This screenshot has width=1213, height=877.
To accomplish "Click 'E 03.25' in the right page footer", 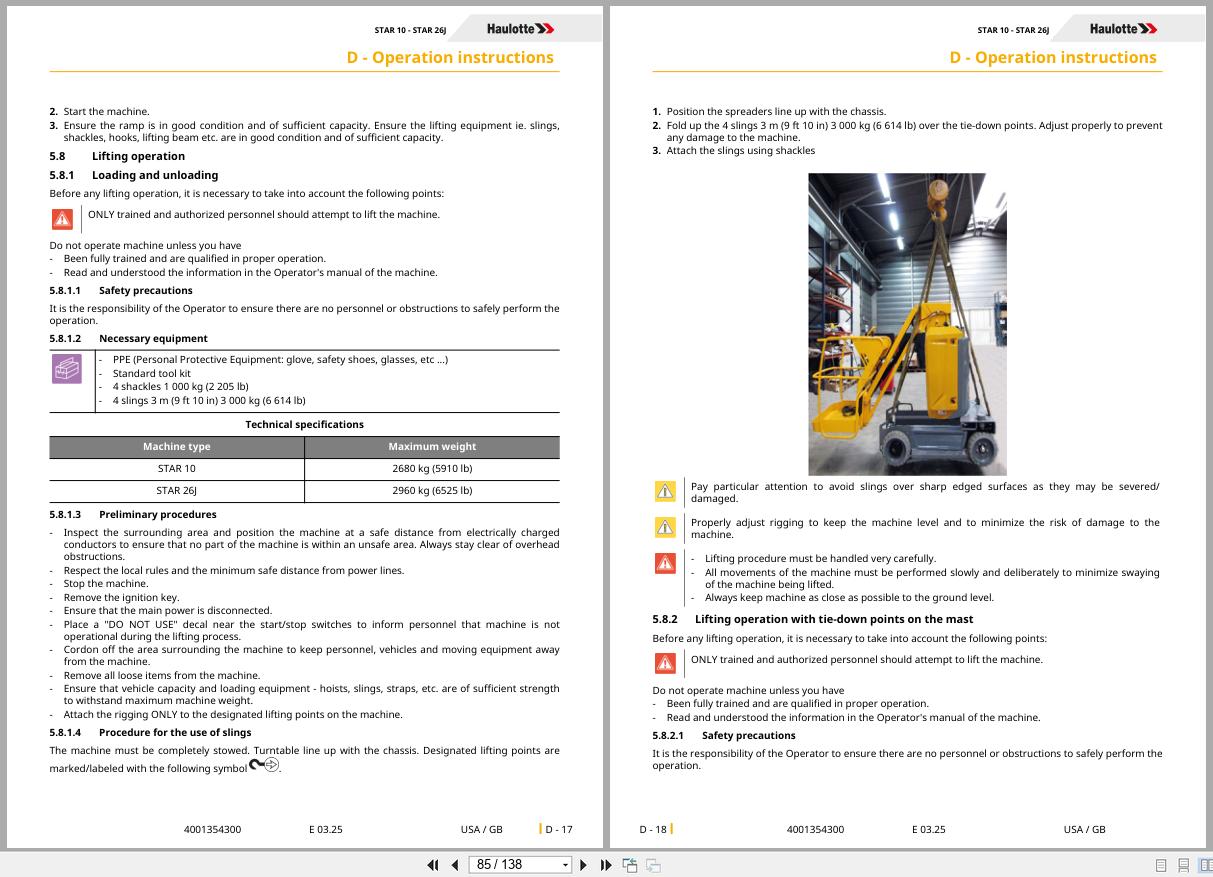I will (928, 829).
